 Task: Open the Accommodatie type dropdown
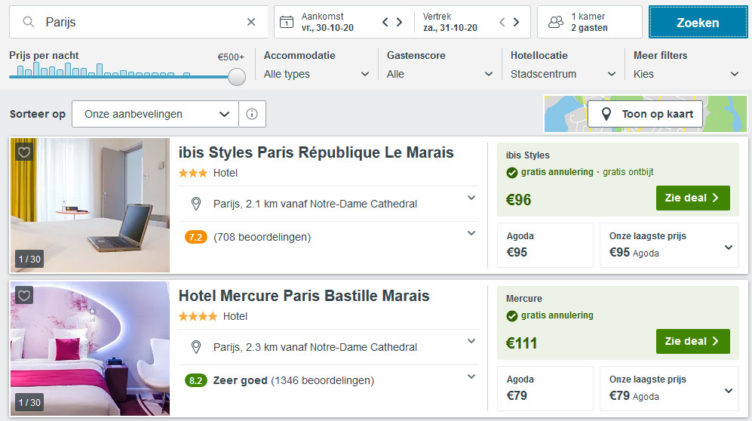tap(316, 74)
